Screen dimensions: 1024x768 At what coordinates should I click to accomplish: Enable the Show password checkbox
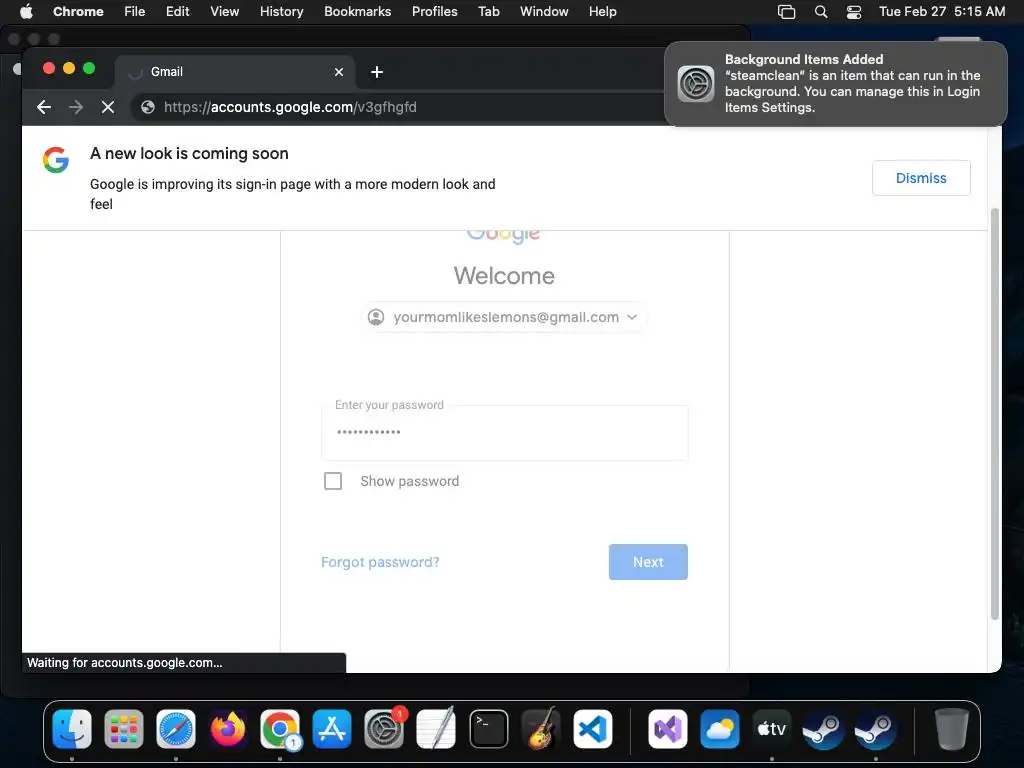(333, 481)
